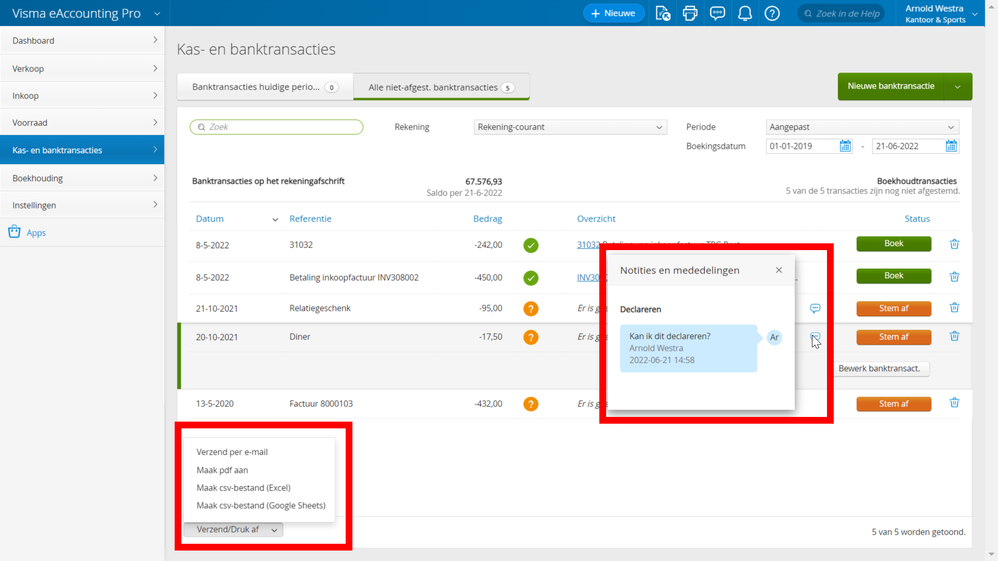Click the Zoek search field
Image resolution: width=998 pixels, height=561 pixels.
277,127
